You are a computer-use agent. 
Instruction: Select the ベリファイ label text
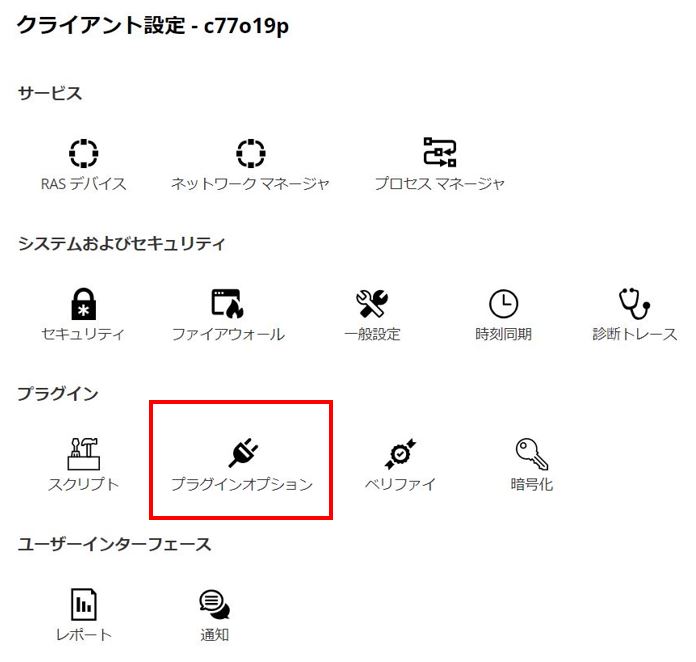pos(400,484)
